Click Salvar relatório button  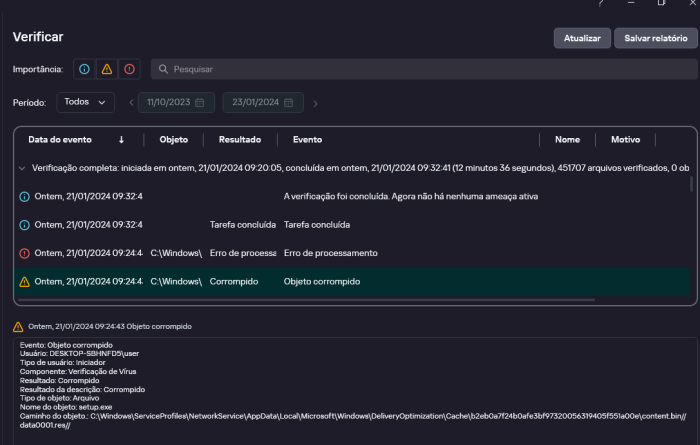tap(655, 38)
